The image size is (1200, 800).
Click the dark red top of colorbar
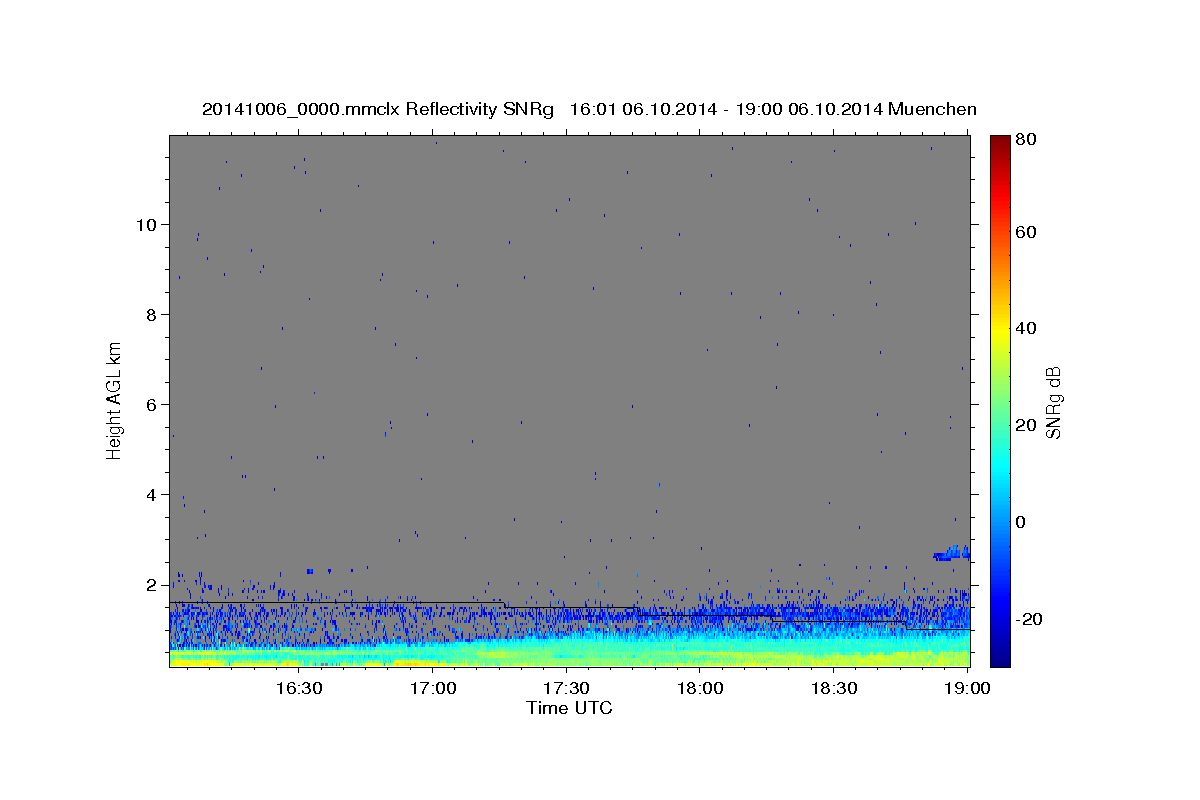[1000, 145]
